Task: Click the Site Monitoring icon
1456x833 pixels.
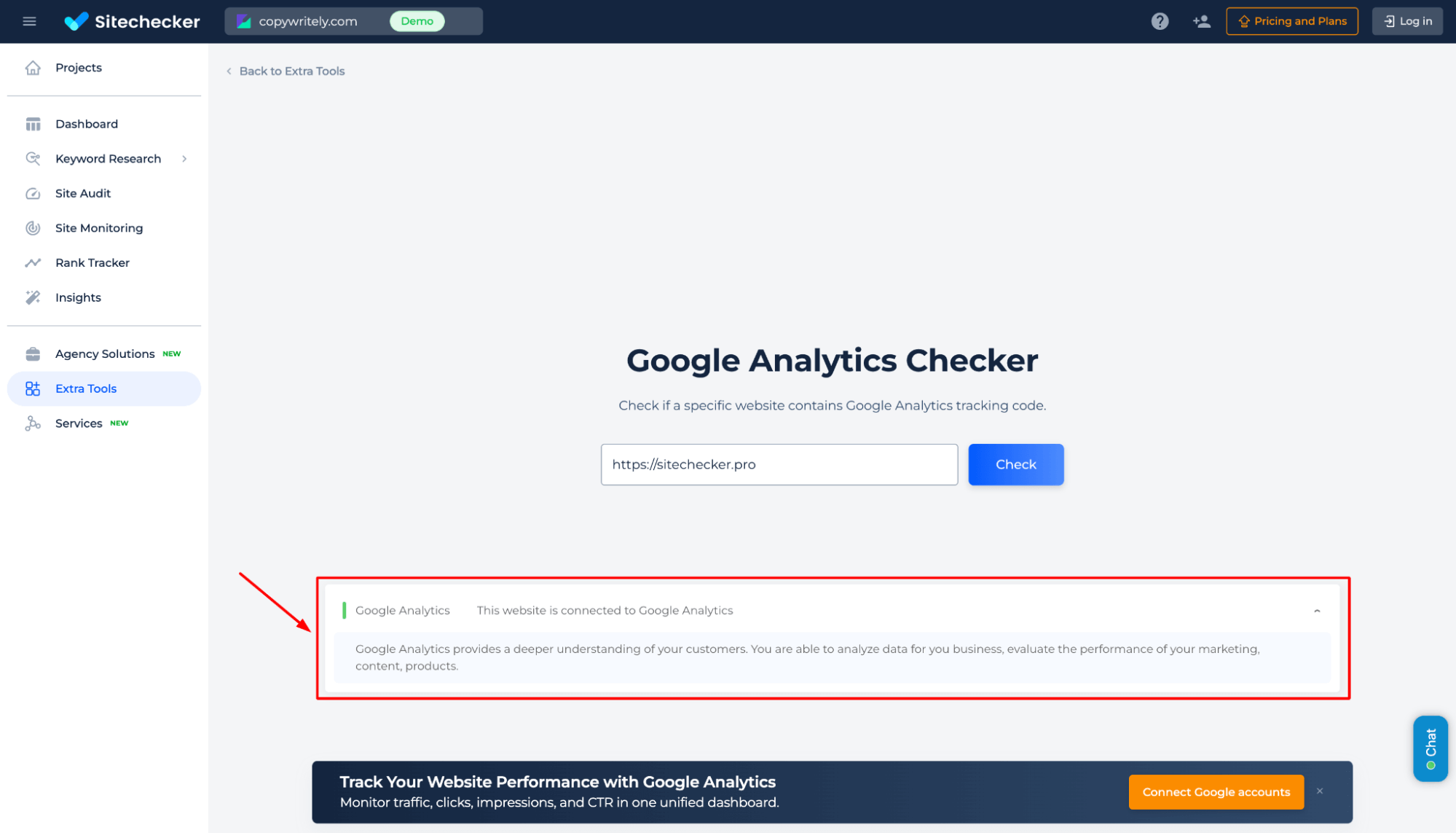Action: coord(33,228)
